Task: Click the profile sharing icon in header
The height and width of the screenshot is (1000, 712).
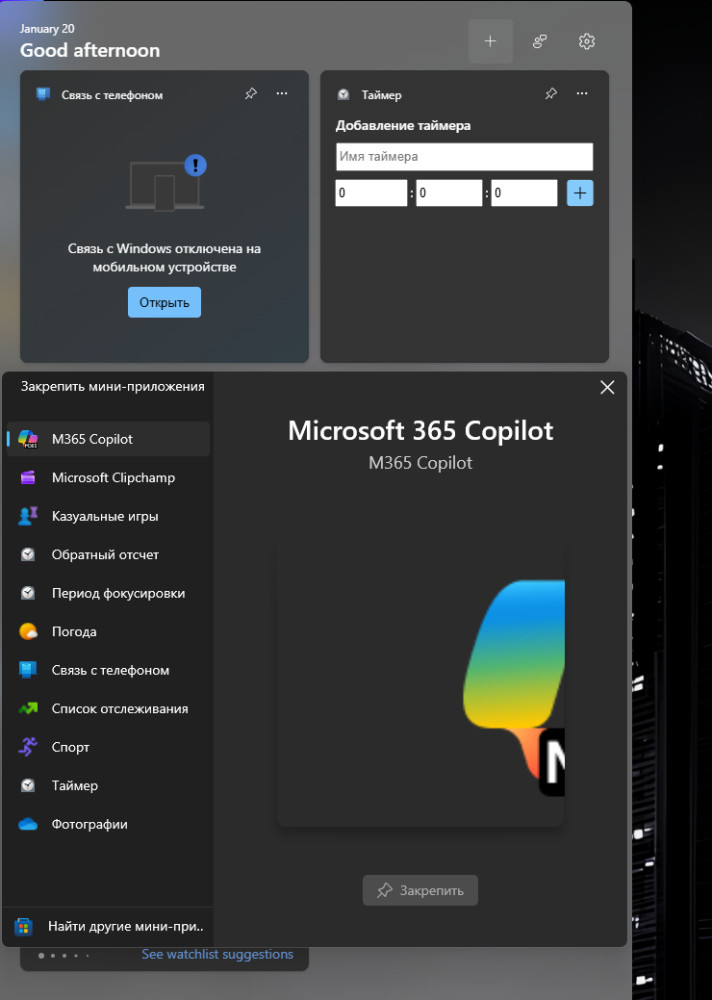Action: (x=539, y=41)
